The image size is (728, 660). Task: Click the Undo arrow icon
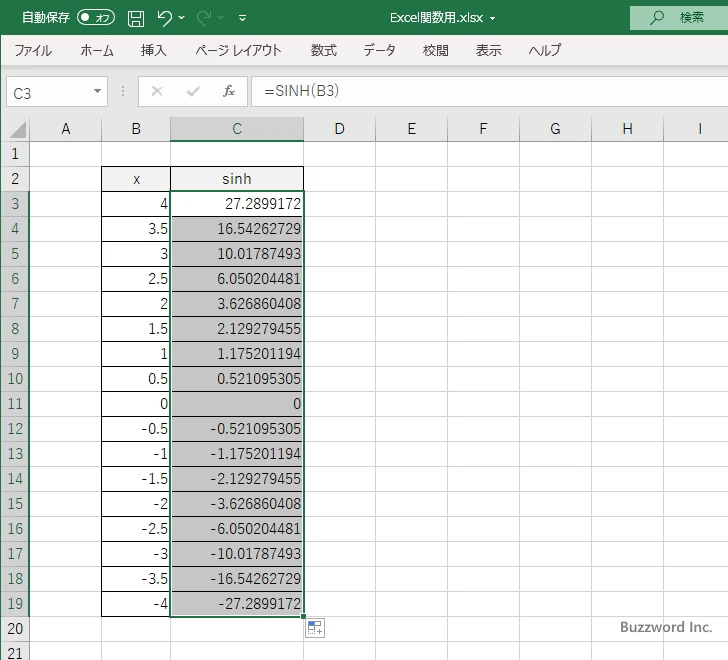coord(164,18)
